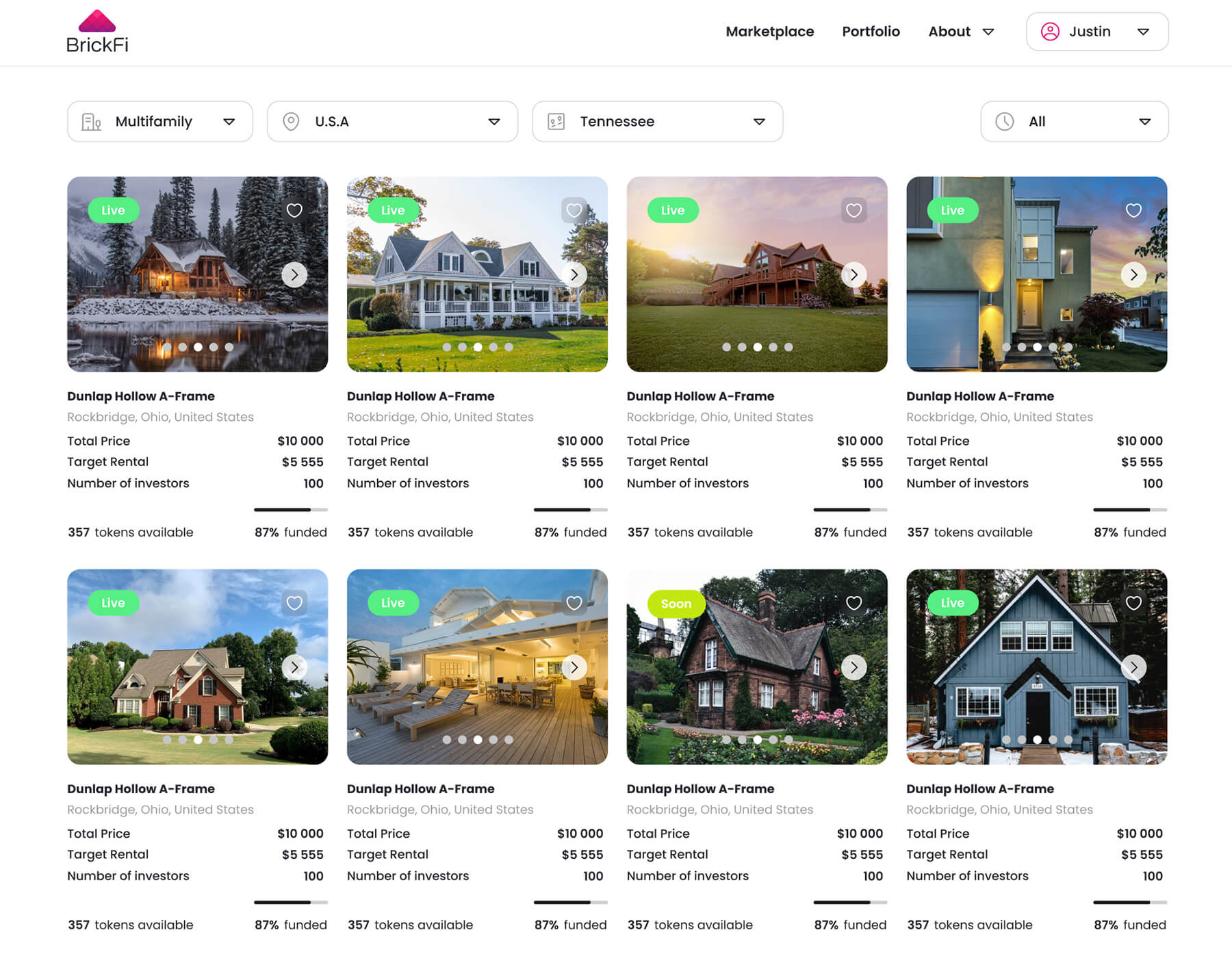Click next arrow on the red brick house photo
Viewport: 1232px width, 954px height.
pyautogui.click(x=294, y=667)
